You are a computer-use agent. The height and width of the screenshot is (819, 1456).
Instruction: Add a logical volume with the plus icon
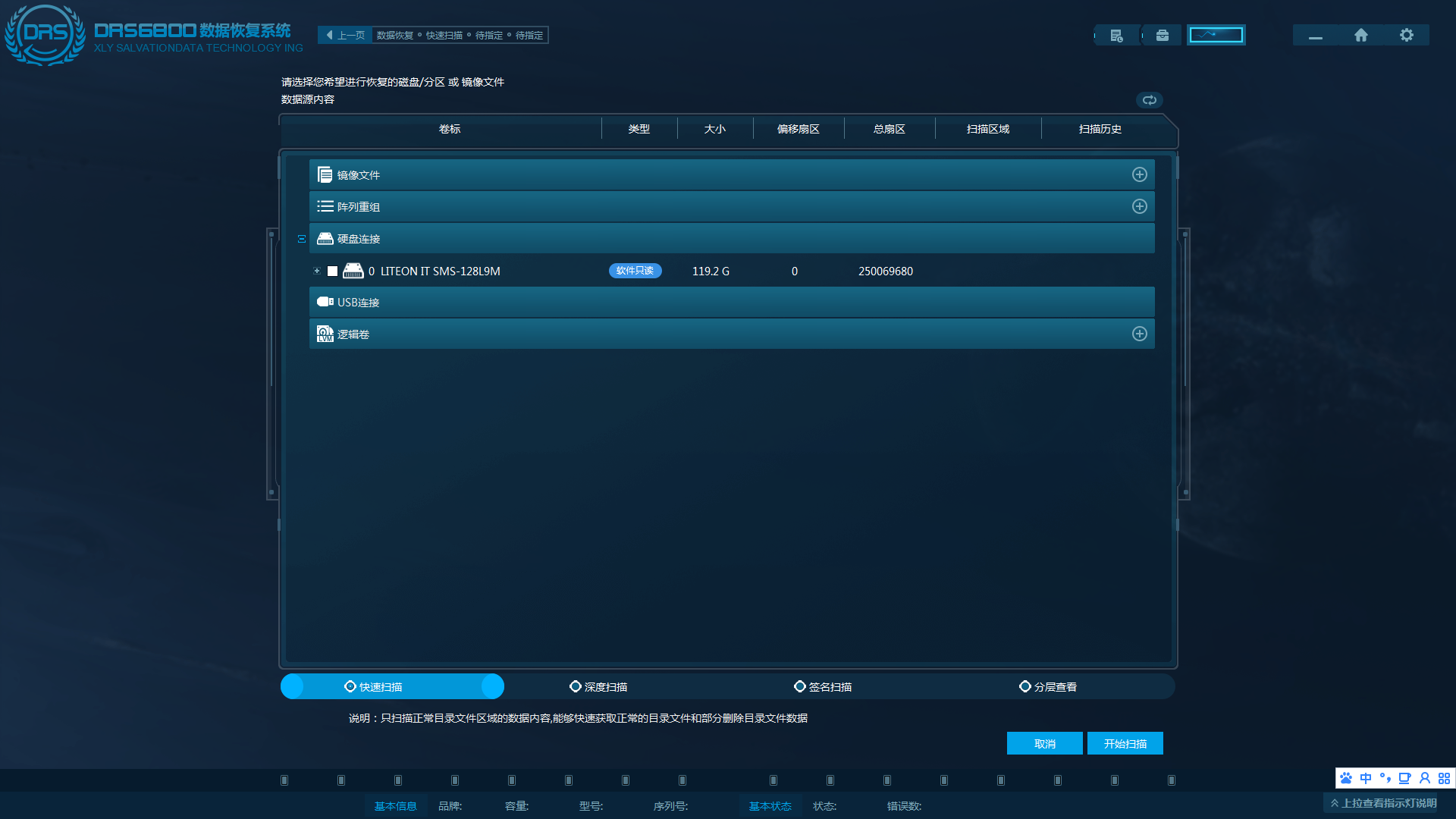tap(1139, 334)
